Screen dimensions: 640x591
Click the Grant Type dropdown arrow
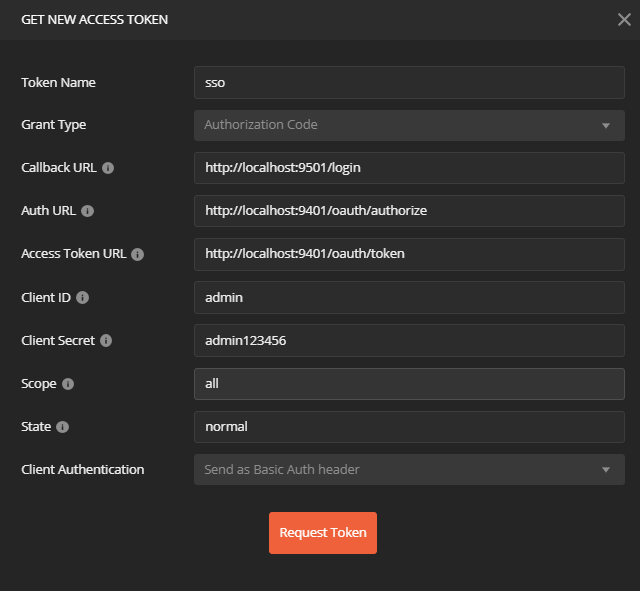pos(606,126)
